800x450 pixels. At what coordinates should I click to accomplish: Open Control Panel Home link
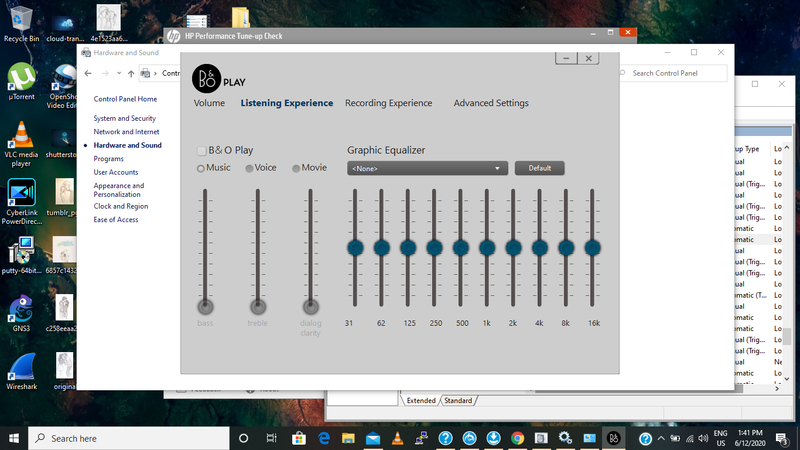coord(125,99)
